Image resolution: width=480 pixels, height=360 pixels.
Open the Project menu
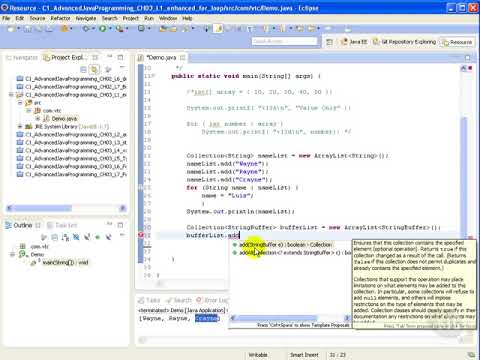(130, 18)
